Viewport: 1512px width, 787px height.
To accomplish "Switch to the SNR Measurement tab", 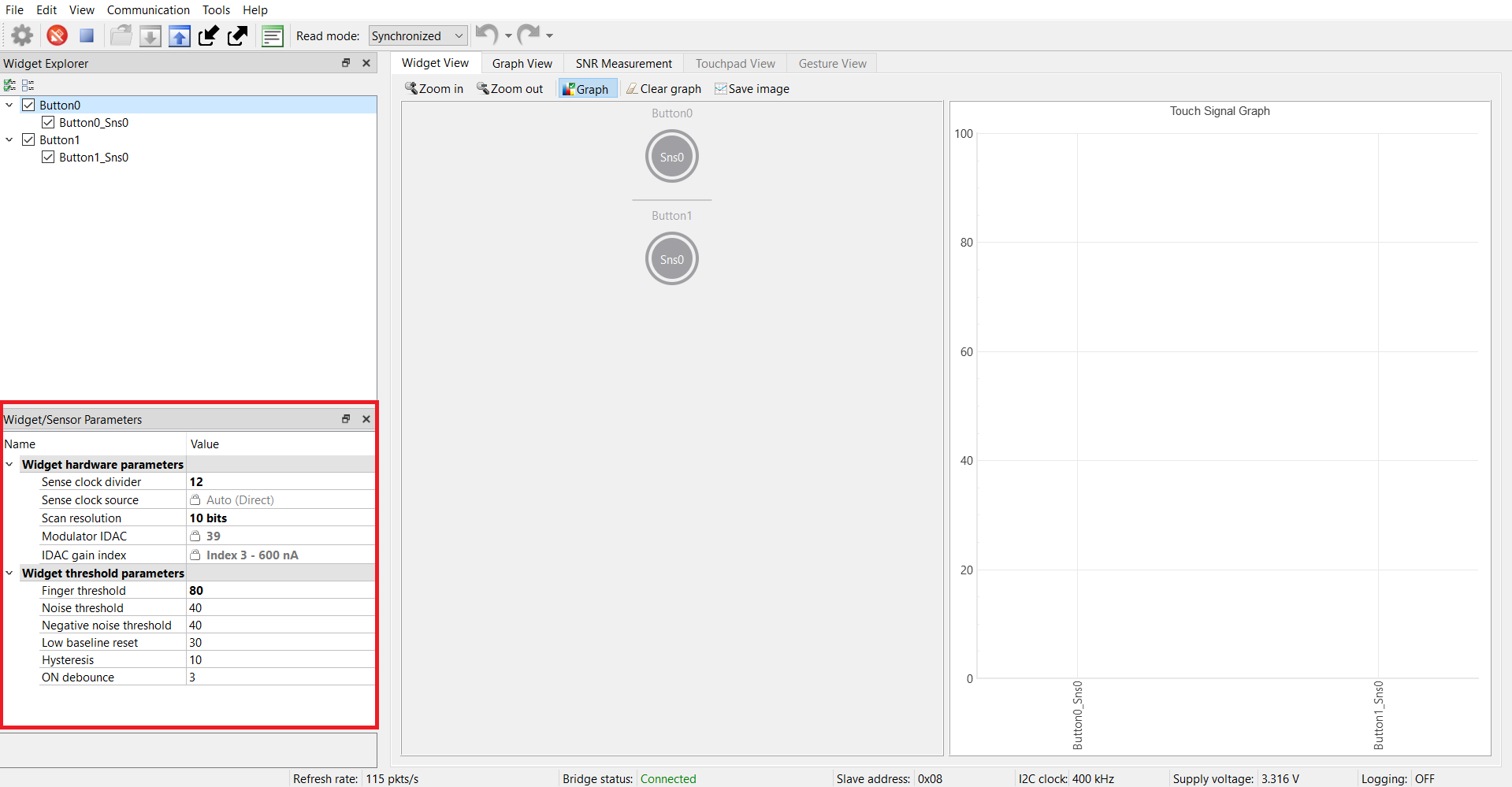I will [623, 63].
